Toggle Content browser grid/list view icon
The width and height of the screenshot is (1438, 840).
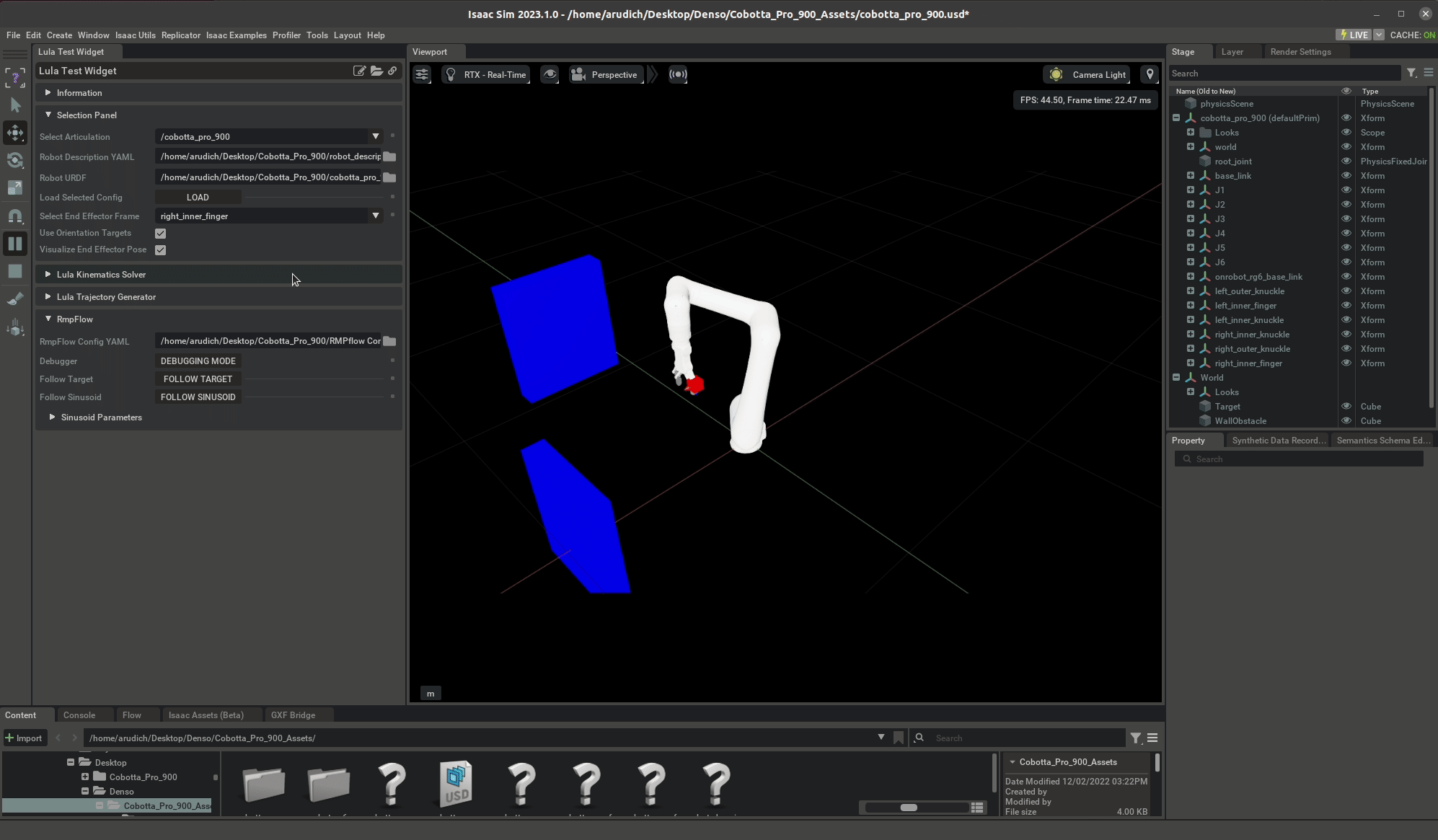[977, 808]
